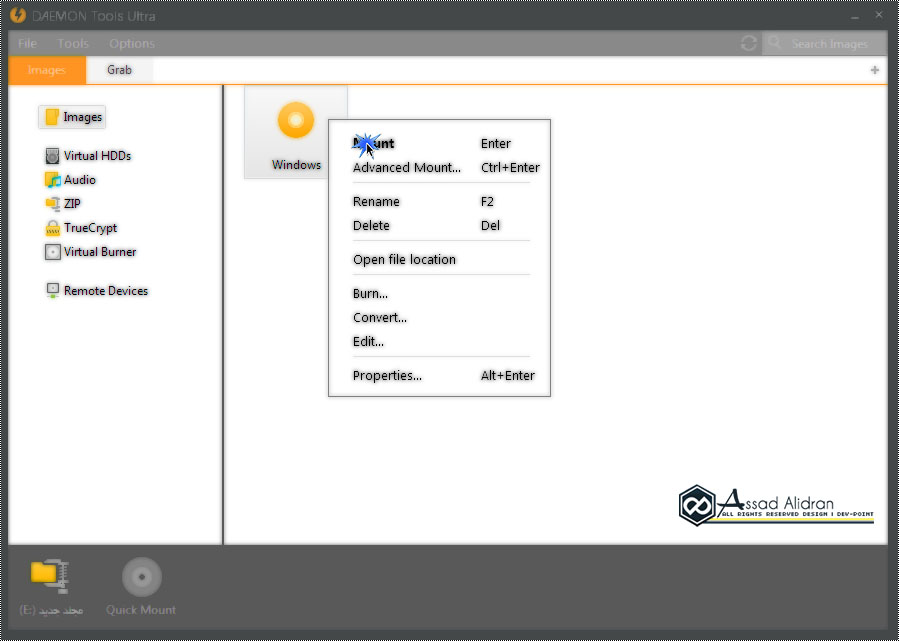Click the Windows image name label

tap(296, 165)
